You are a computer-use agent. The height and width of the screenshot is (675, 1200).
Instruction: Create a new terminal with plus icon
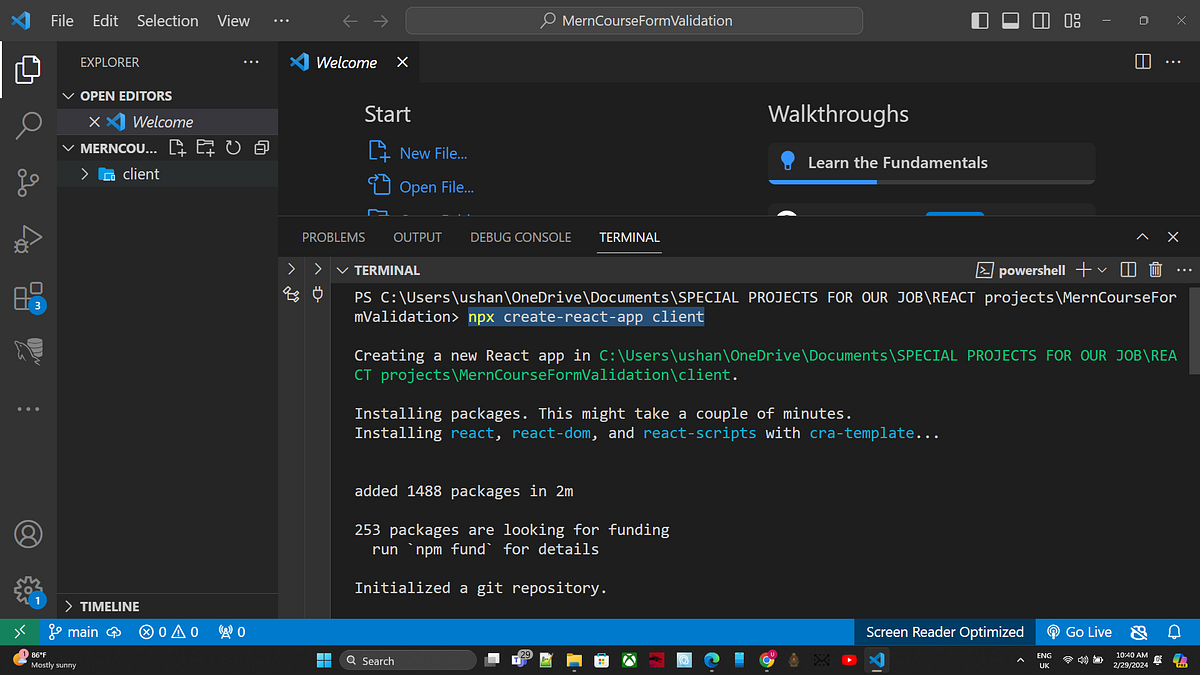pos(1083,270)
